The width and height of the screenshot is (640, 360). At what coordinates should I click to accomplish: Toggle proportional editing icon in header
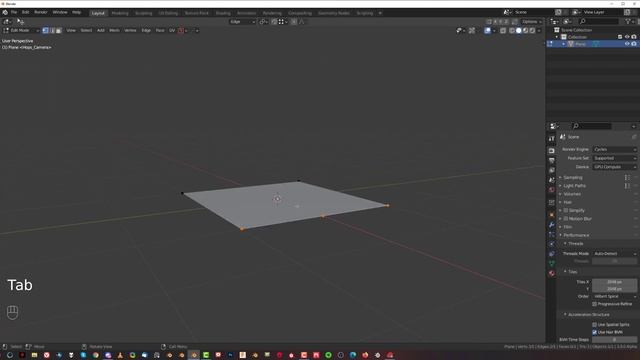pos(294,22)
